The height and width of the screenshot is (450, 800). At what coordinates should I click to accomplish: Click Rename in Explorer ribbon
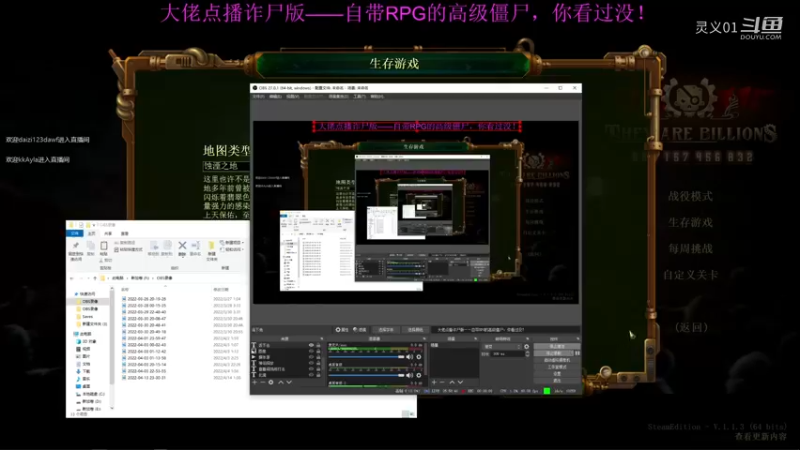195,248
